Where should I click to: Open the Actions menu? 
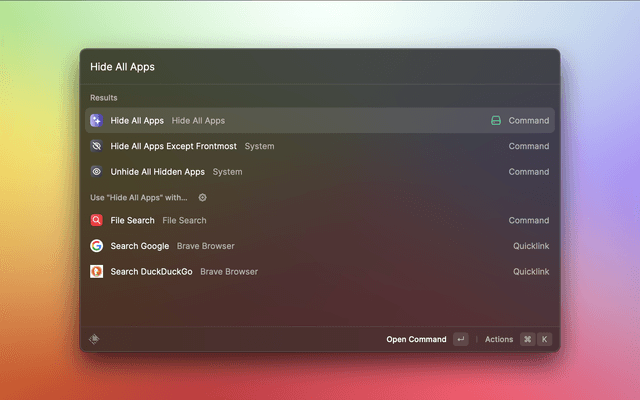coord(499,339)
